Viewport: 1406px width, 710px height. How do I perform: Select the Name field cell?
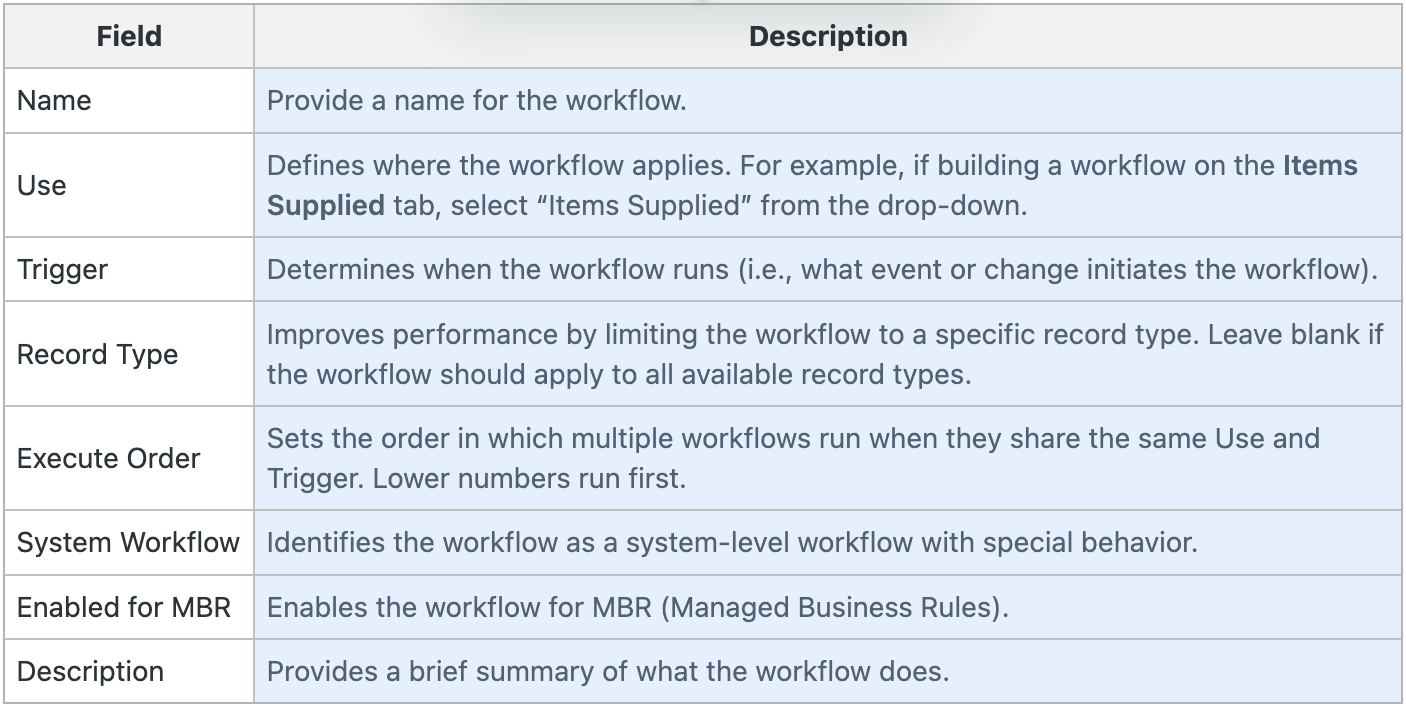tap(129, 100)
